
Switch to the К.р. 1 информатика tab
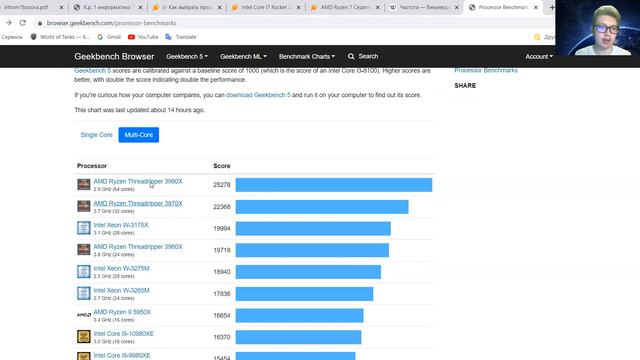pos(107,7)
